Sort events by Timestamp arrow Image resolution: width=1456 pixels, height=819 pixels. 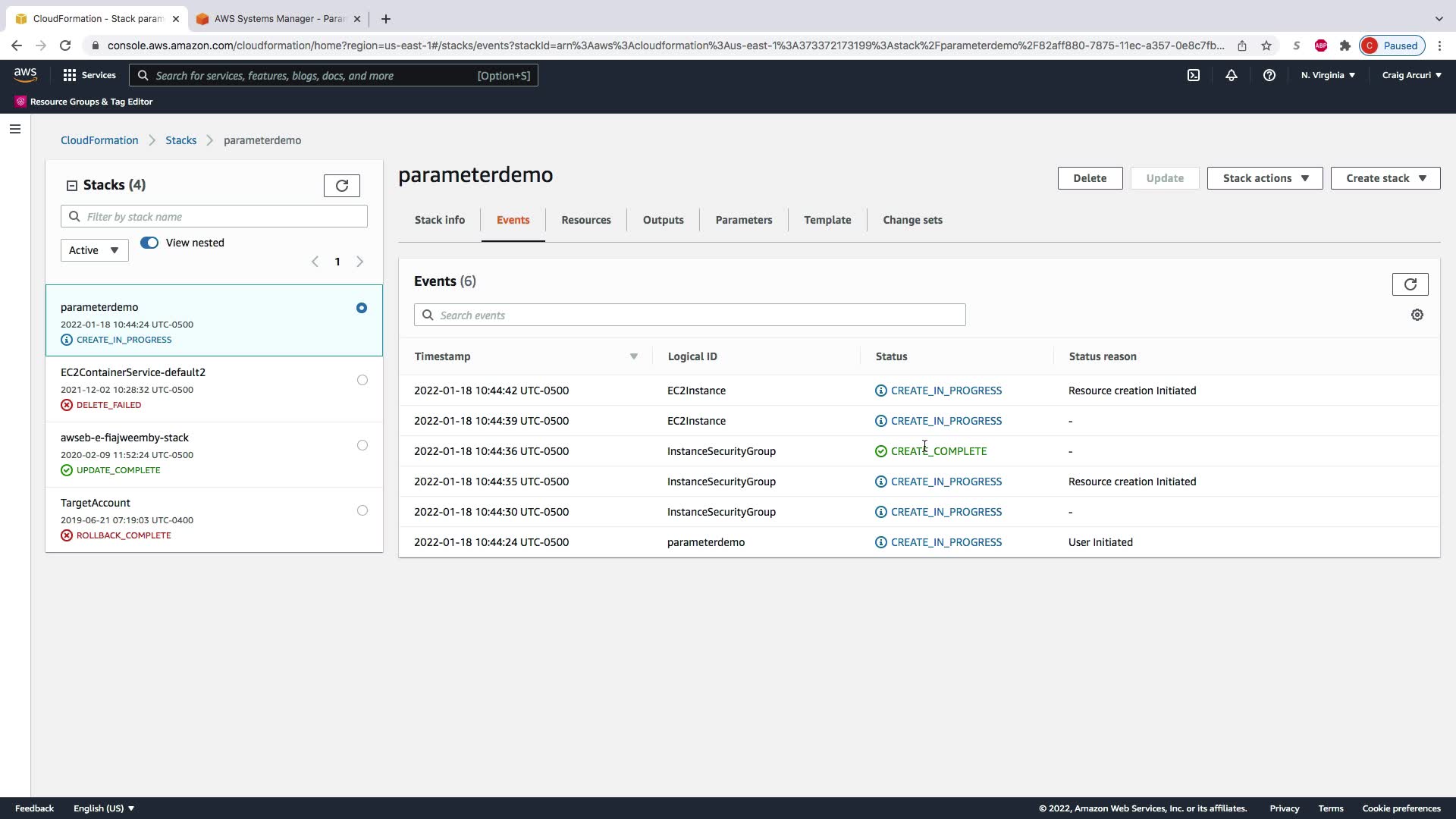[633, 356]
